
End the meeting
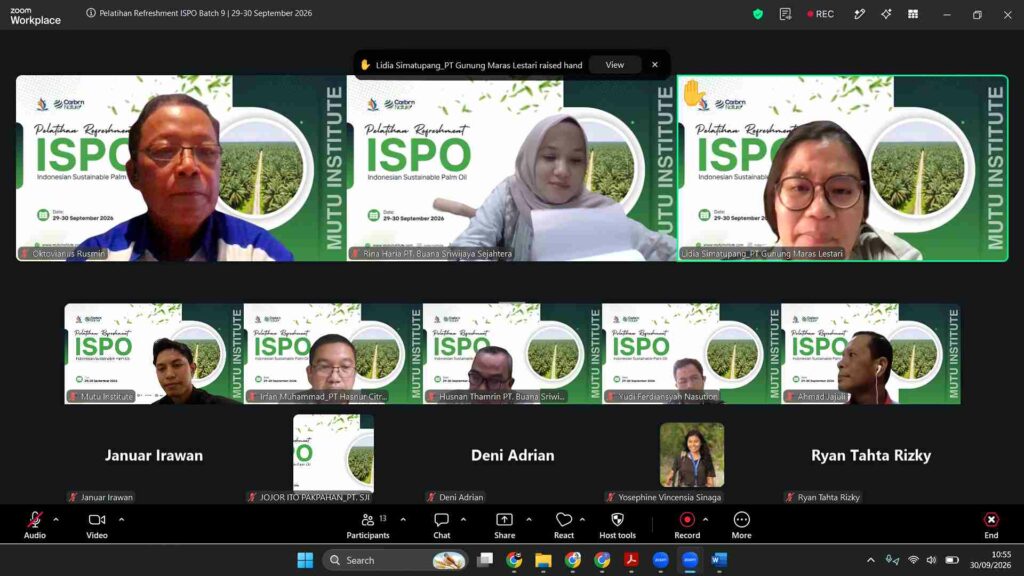(991, 526)
